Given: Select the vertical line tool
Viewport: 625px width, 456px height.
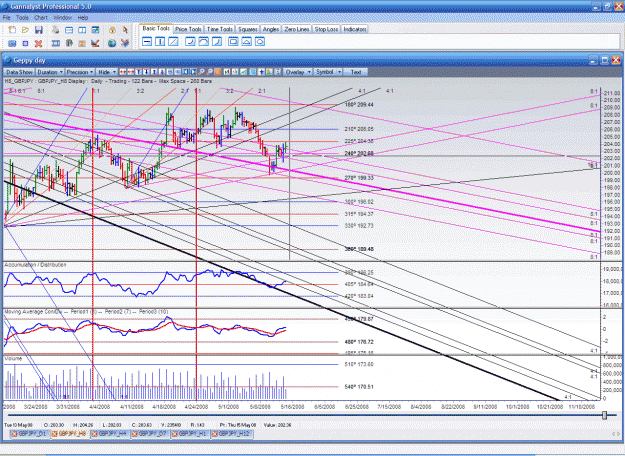Looking at the screenshot, I should [x=160, y=41].
